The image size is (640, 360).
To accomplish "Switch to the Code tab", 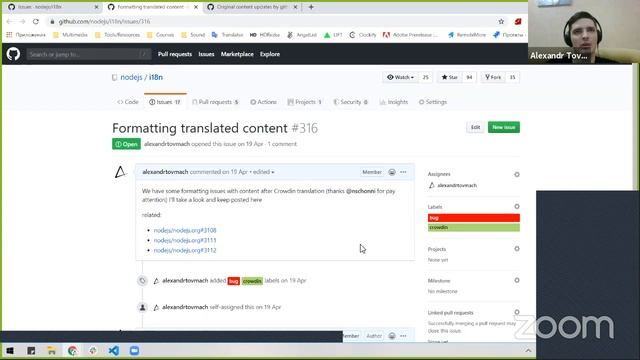I will (128, 102).
